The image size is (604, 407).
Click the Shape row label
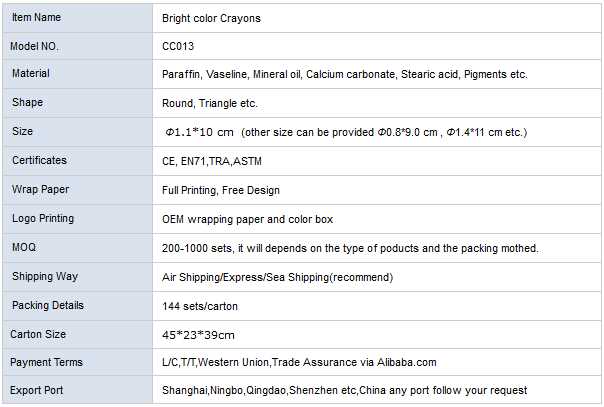pos(28,103)
